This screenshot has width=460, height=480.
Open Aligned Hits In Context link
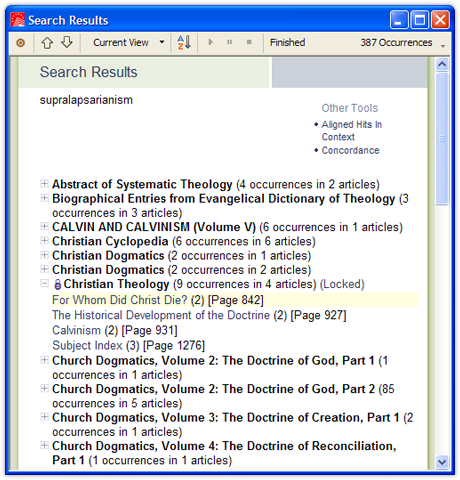(x=352, y=131)
